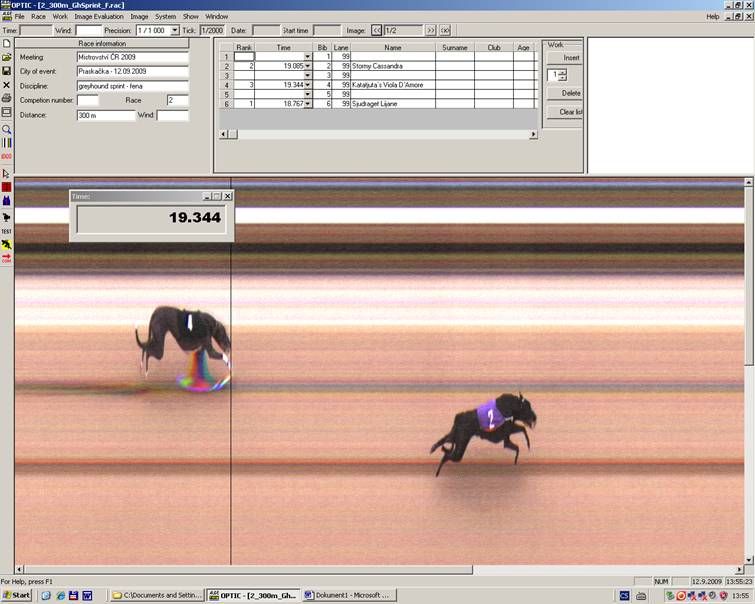Viewport: 755px width, 604px height.
Task: Open a race file with folder icon
Action: pos(6,57)
